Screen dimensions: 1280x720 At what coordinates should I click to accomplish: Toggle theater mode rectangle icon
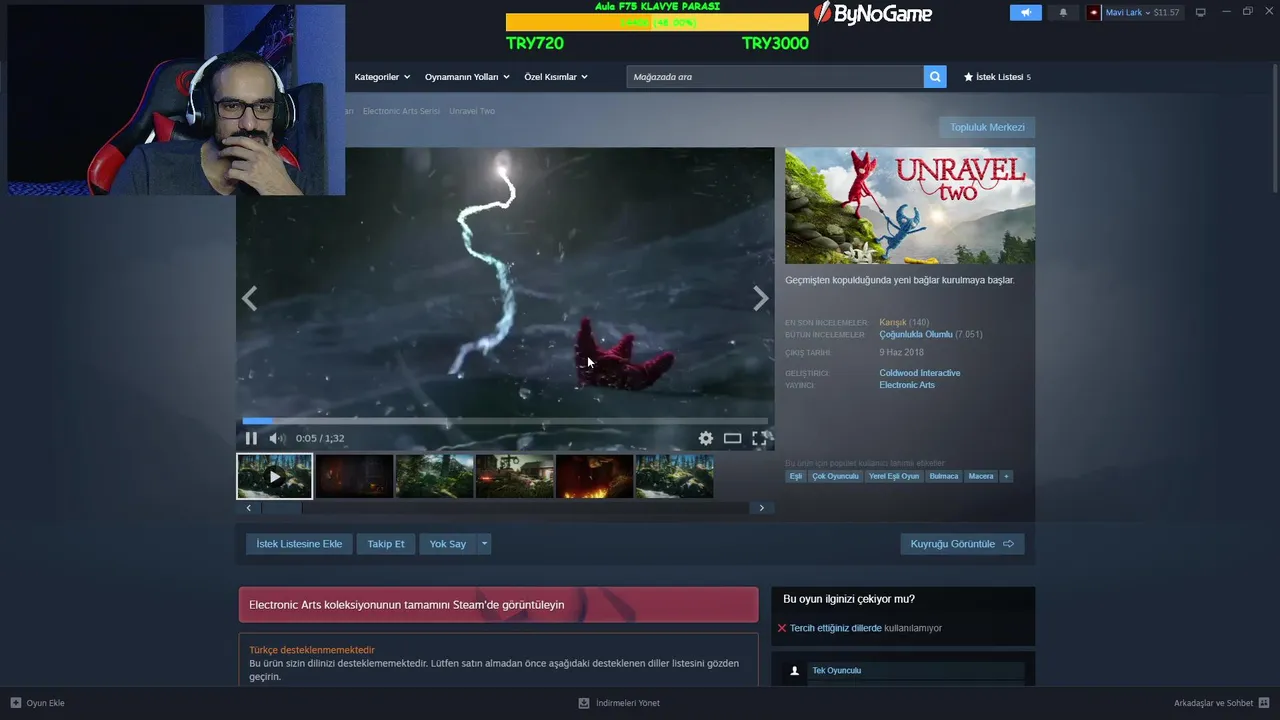point(733,438)
